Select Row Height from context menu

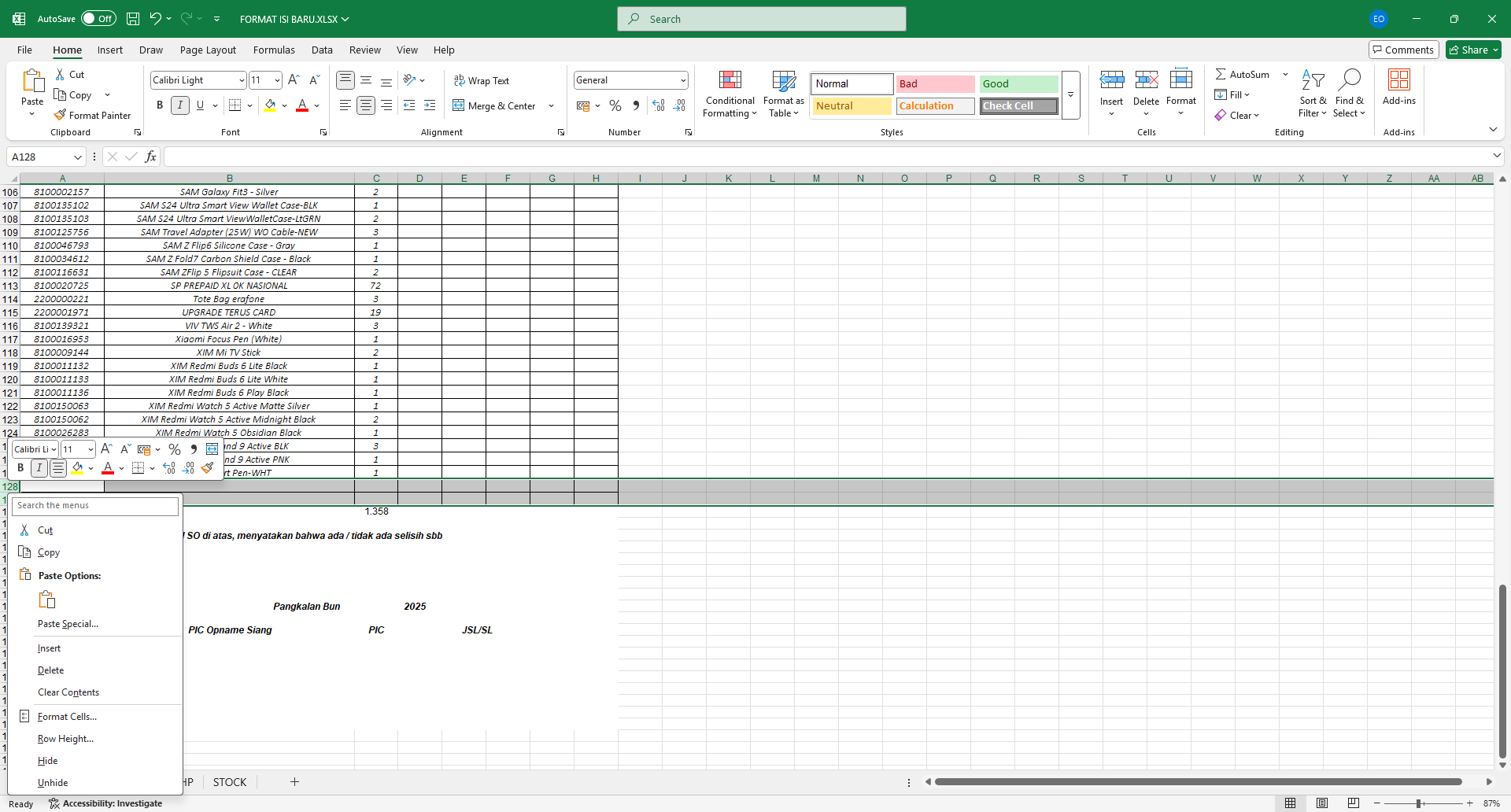tap(65, 739)
